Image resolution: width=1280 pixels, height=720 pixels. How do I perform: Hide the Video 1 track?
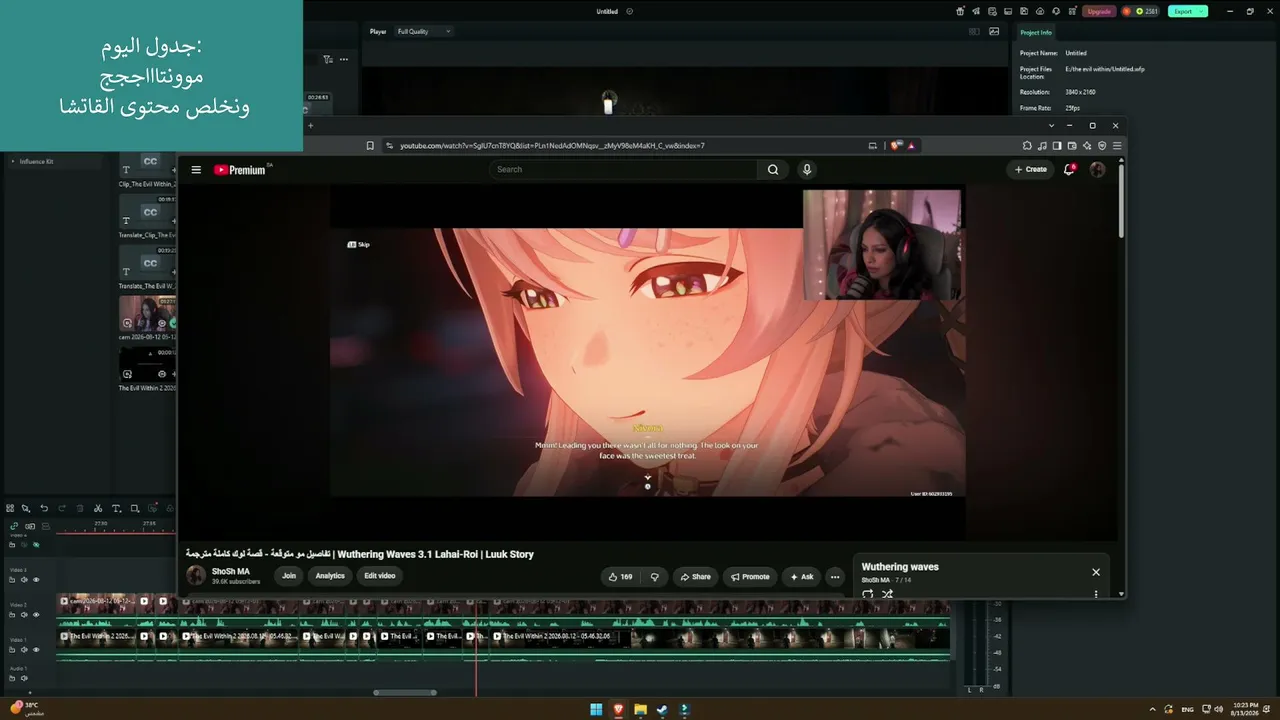(36, 650)
